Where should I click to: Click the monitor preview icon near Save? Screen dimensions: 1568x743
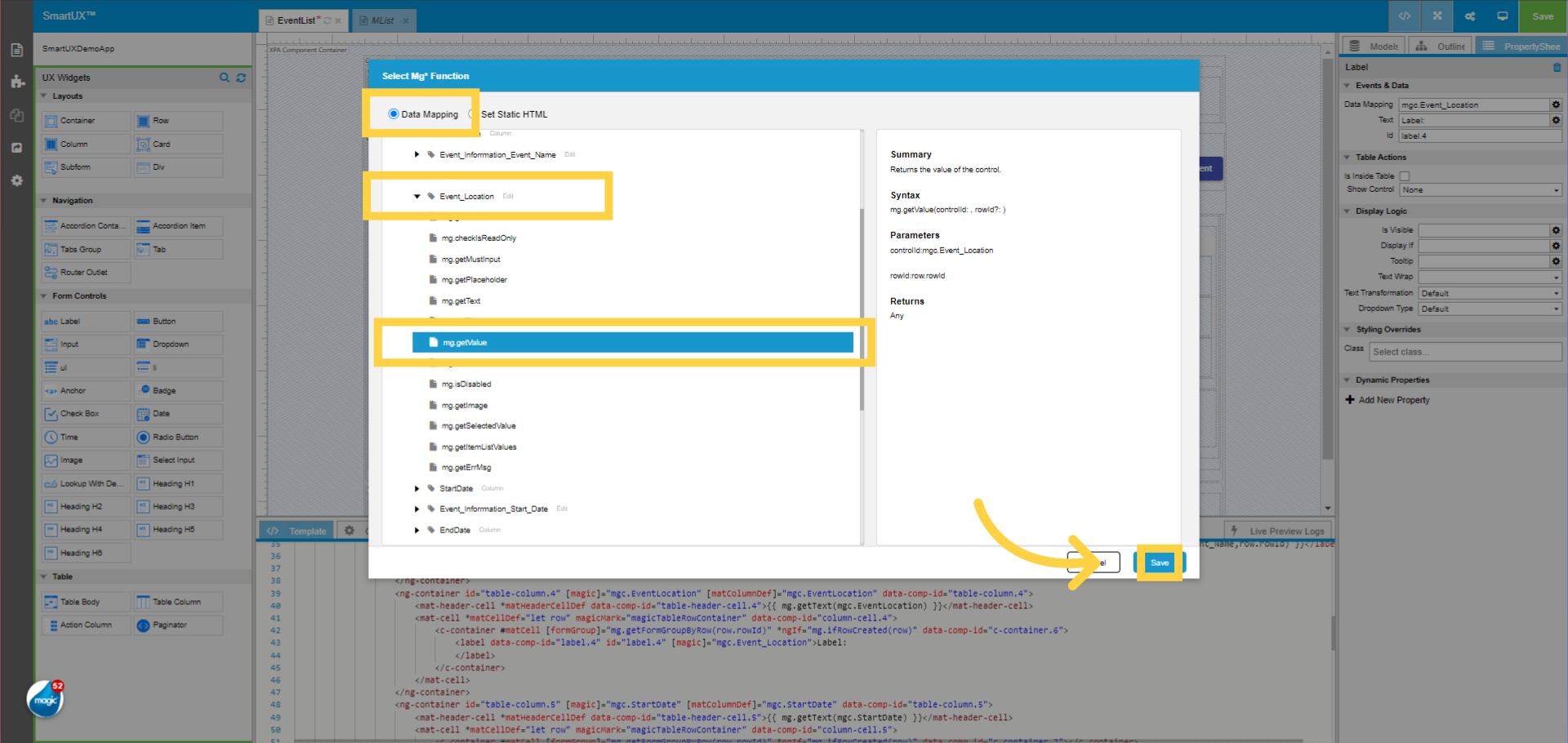click(x=1502, y=16)
